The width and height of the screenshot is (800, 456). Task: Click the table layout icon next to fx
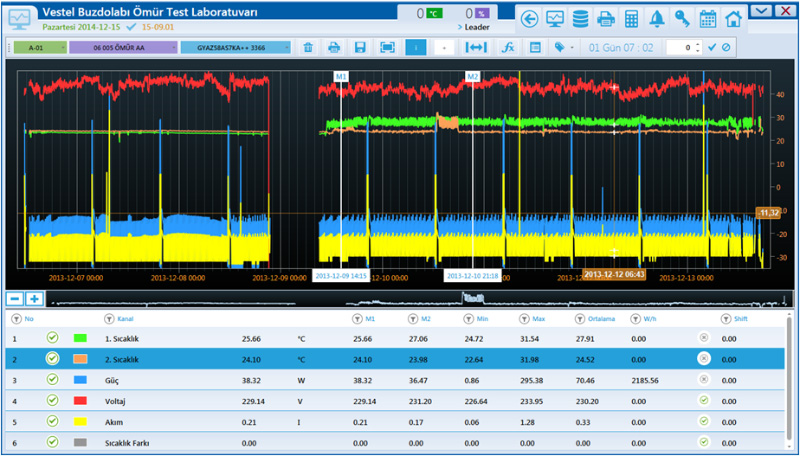pos(535,47)
